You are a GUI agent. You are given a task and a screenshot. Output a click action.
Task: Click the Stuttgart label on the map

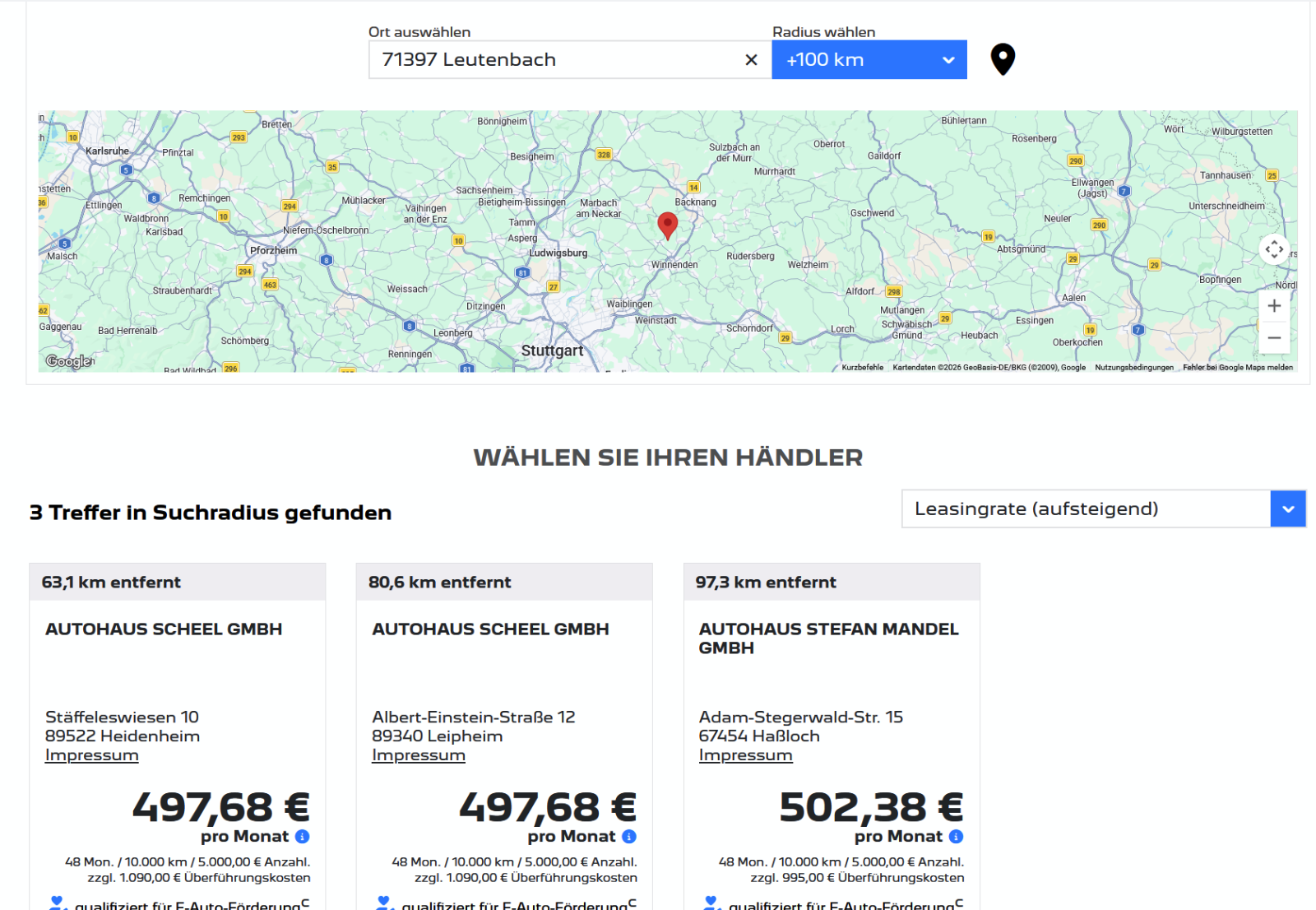[x=553, y=351]
